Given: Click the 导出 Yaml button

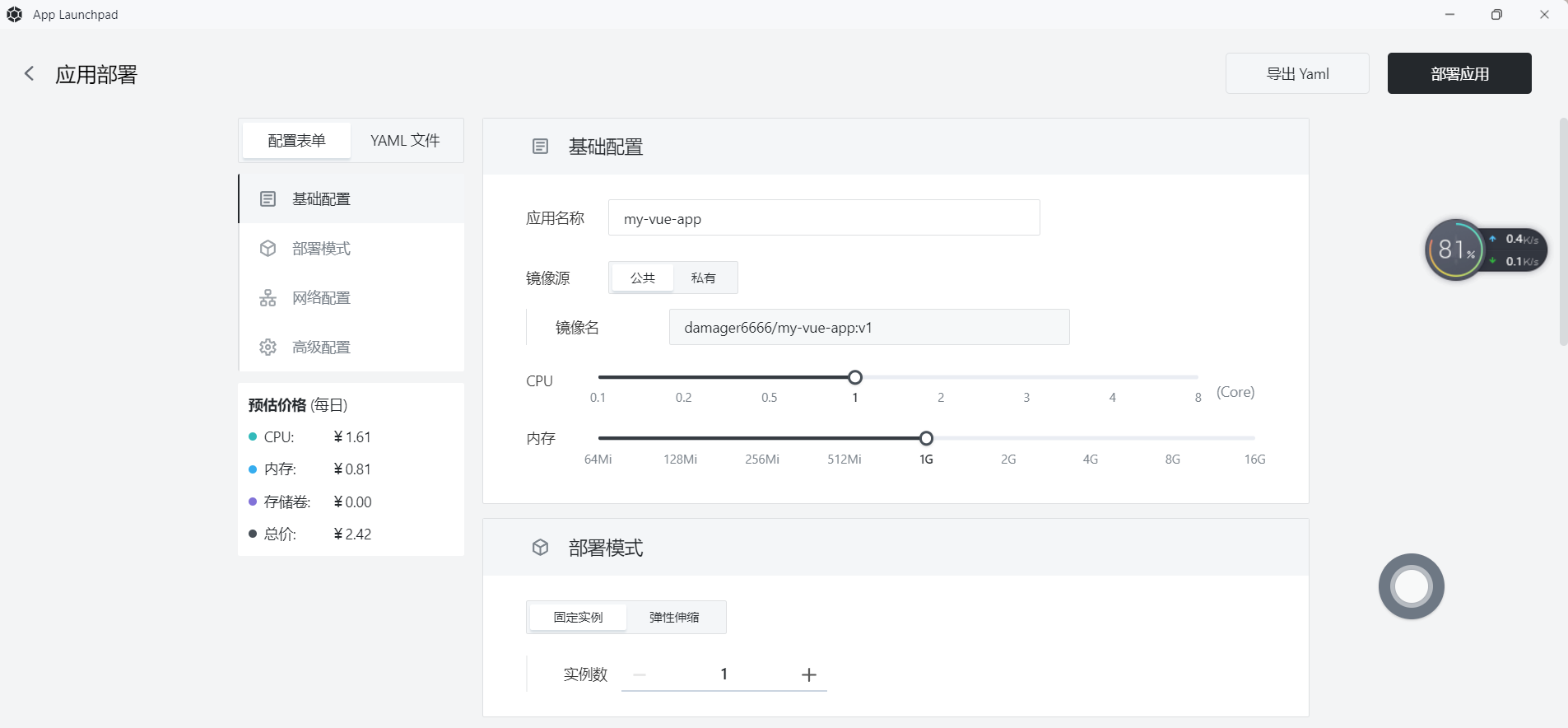Looking at the screenshot, I should tap(1297, 74).
